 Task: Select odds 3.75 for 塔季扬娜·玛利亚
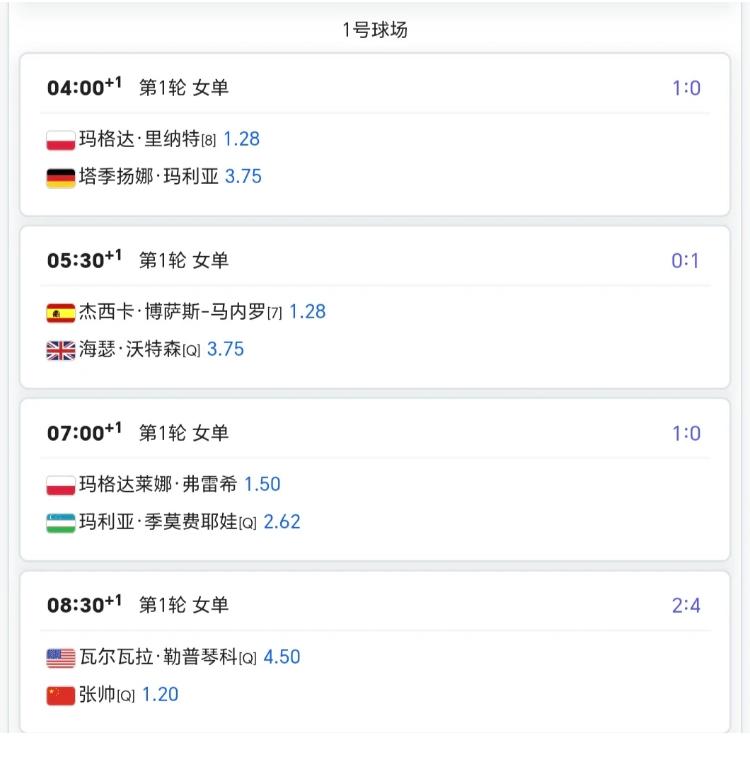243,176
